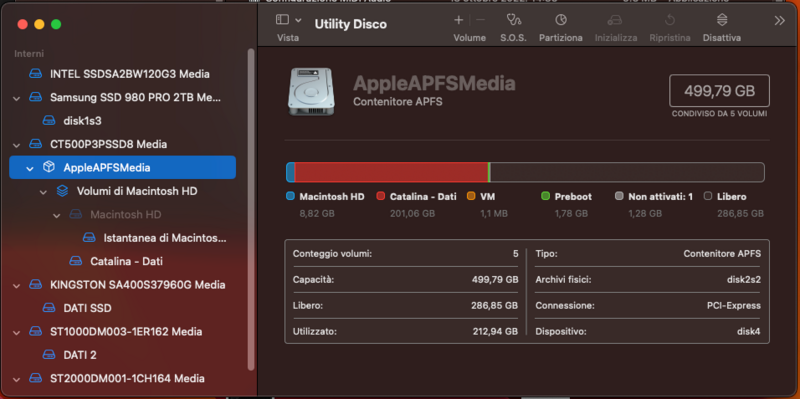Collapse KINGSTON SA400S37960G Media entry
The height and width of the screenshot is (399, 800).
tap(16, 286)
